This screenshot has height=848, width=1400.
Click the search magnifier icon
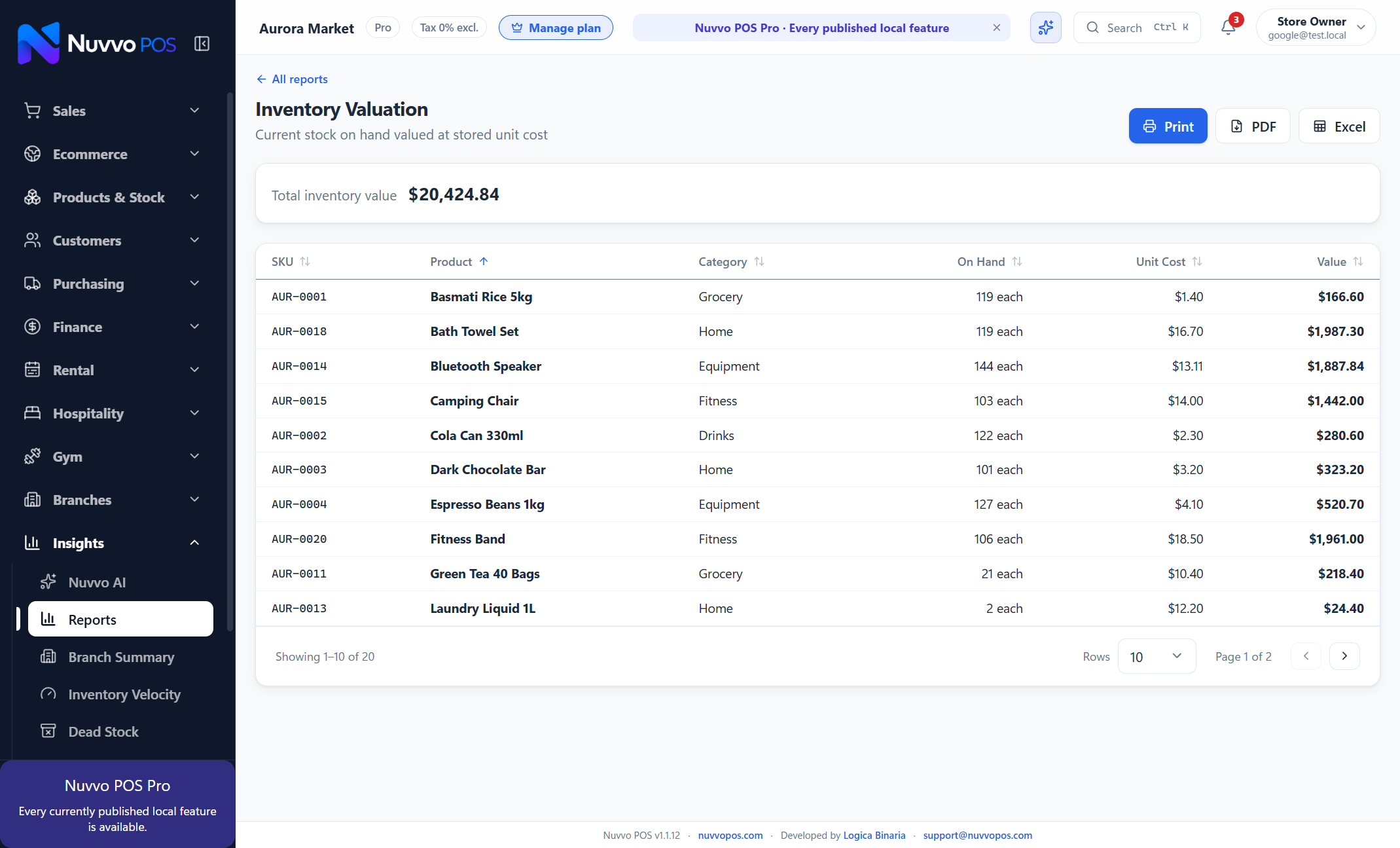point(1092,28)
